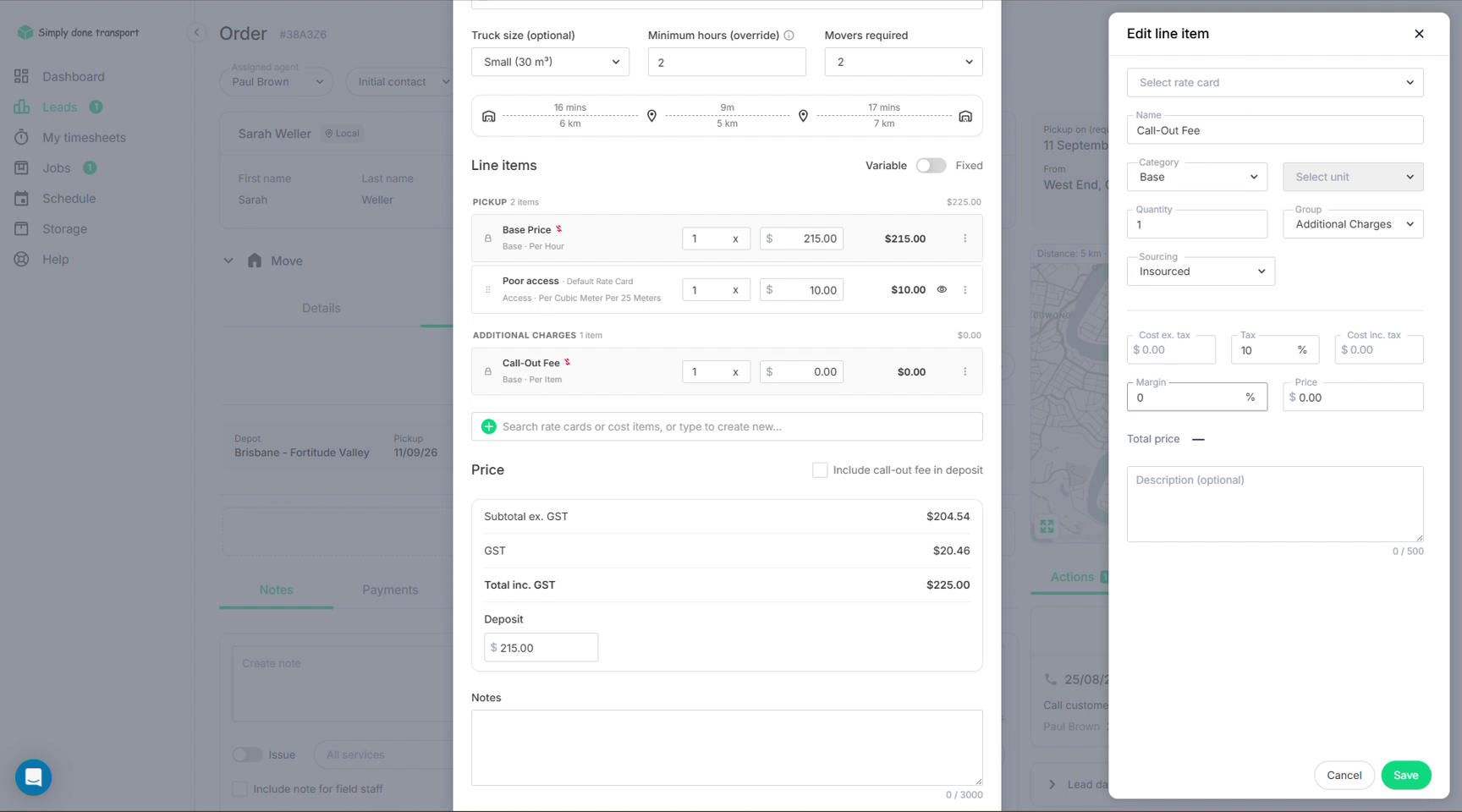The image size is (1462, 812).
Task: Check Include call-out fee in deposit
Action: [x=820, y=470]
